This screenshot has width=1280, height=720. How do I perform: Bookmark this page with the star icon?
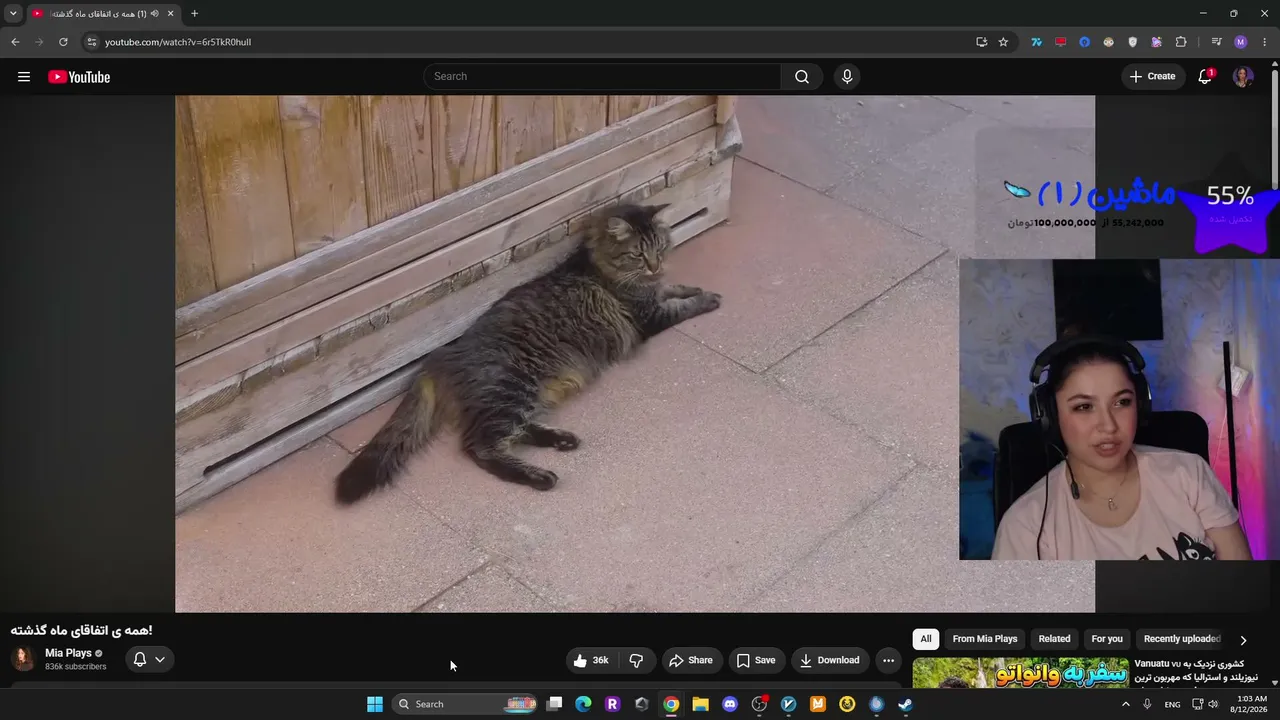(x=1003, y=42)
